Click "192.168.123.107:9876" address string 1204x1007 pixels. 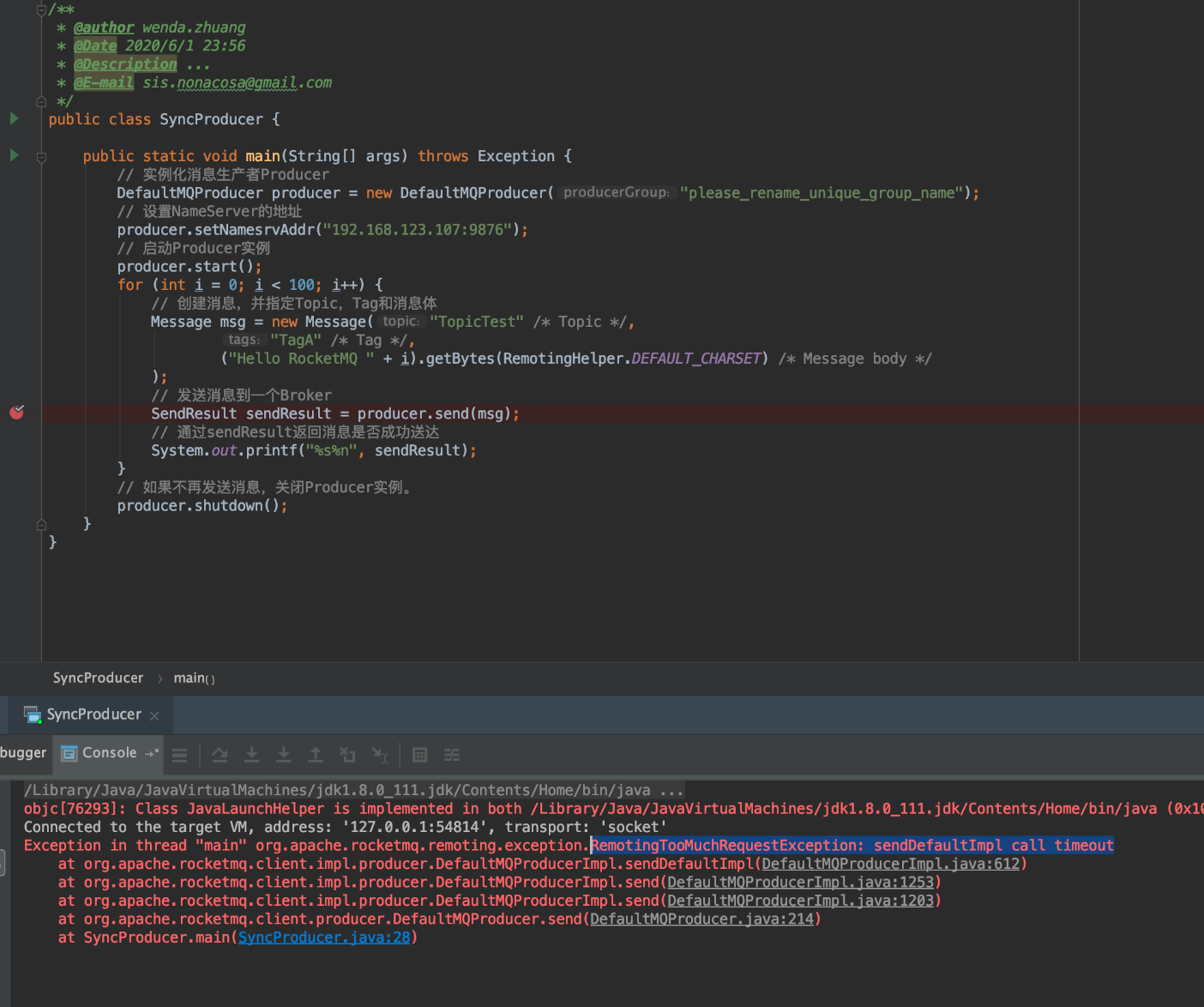[x=418, y=230]
